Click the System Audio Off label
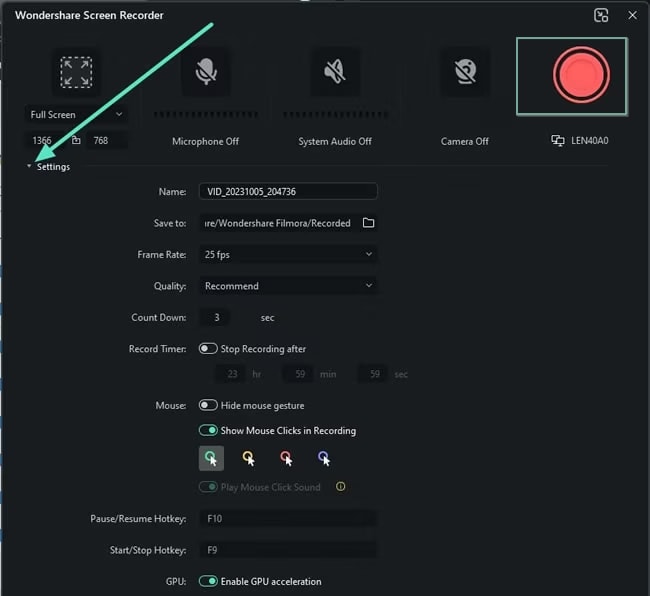 click(x=335, y=141)
